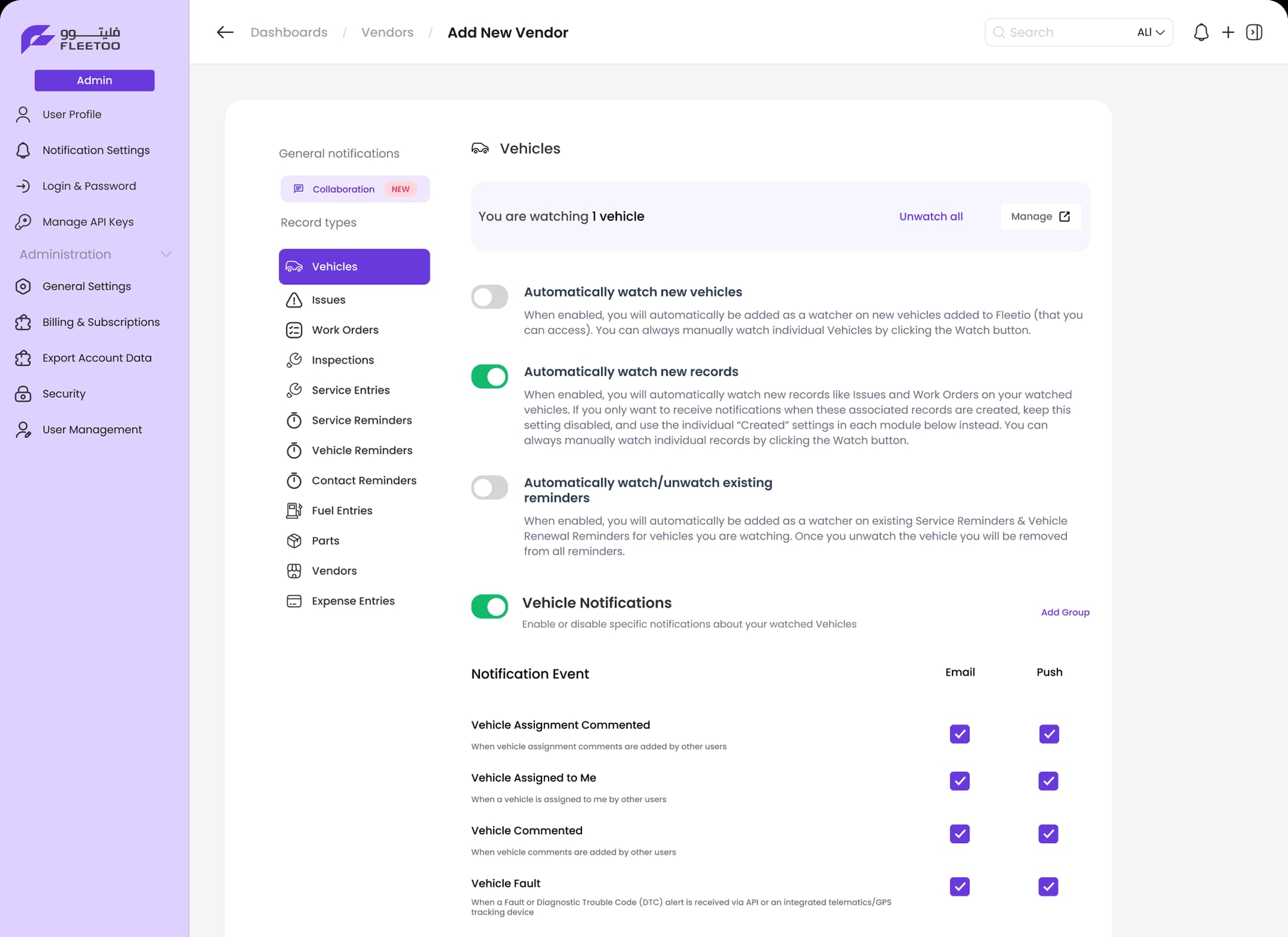Image resolution: width=1288 pixels, height=937 pixels.
Task: Select the Fuel Entries icon
Action: click(295, 510)
